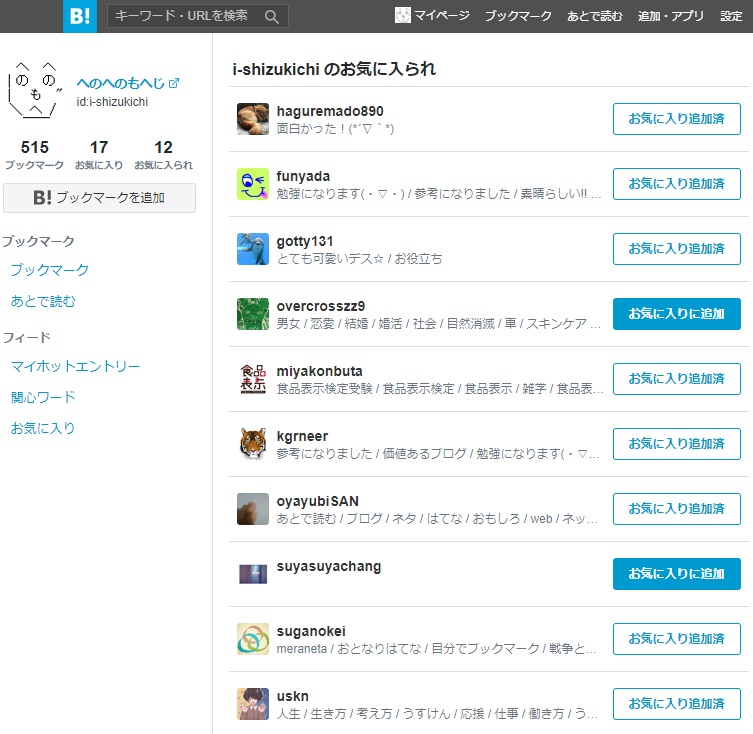
Task: Open the haguremado890 username link
Action: coord(330,111)
